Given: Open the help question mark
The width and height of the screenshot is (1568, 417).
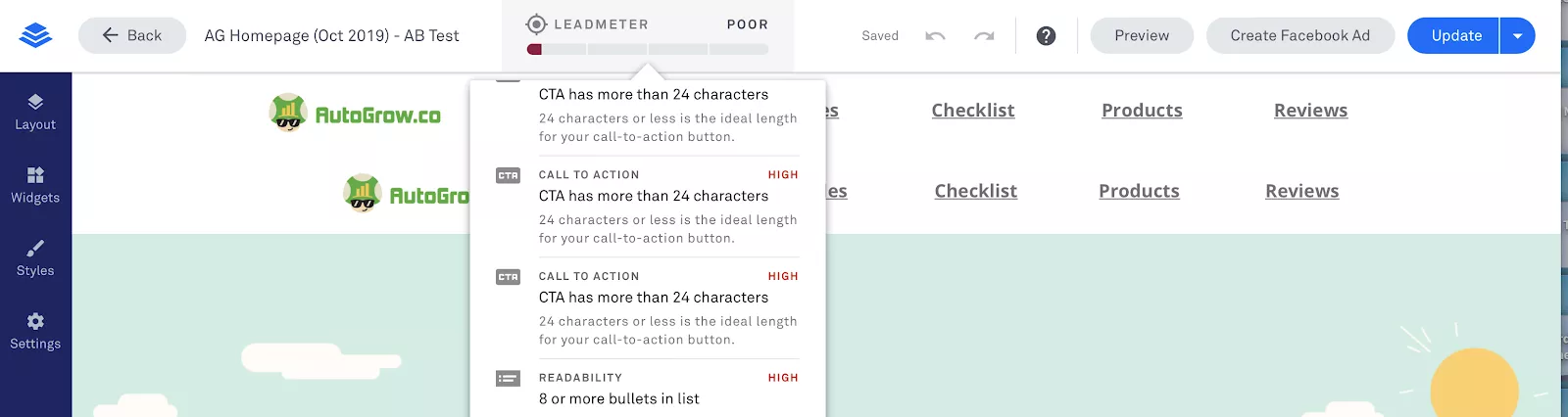Looking at the screenshot, I should point(1047,36).
